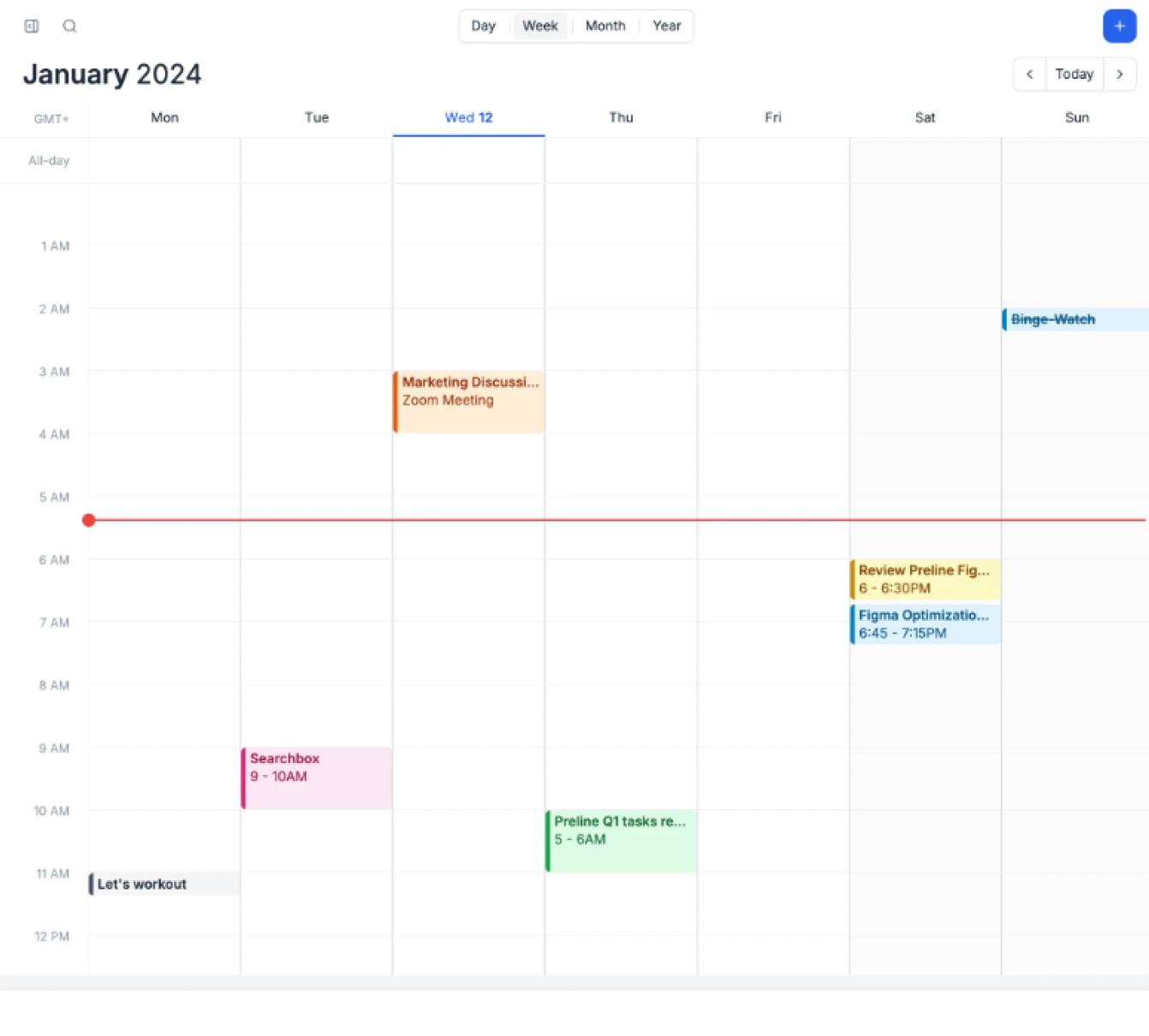
Task: Switch to Day view
Action: click(x=484, y=26)
